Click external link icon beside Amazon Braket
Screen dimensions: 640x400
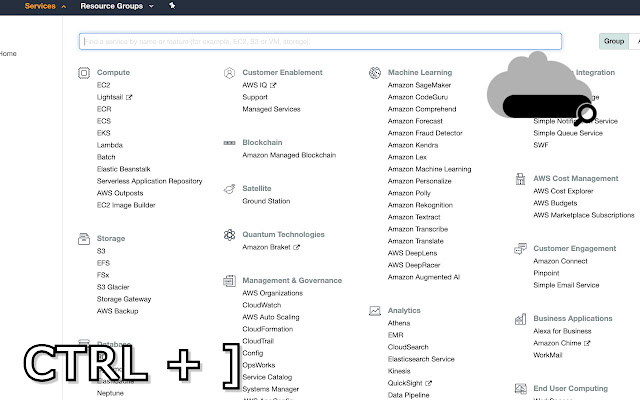296,247
